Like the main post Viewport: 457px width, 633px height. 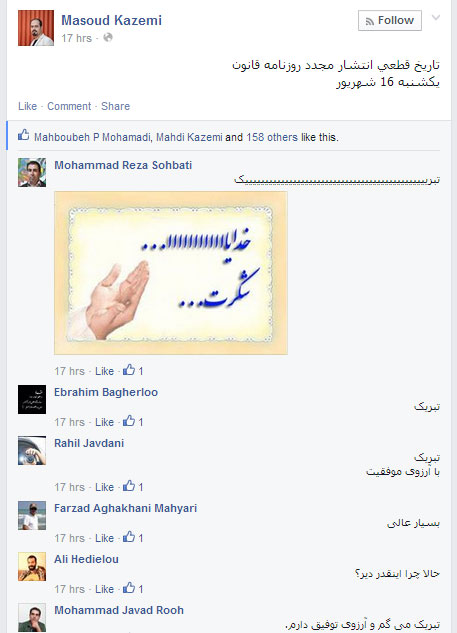coord(27,106)
